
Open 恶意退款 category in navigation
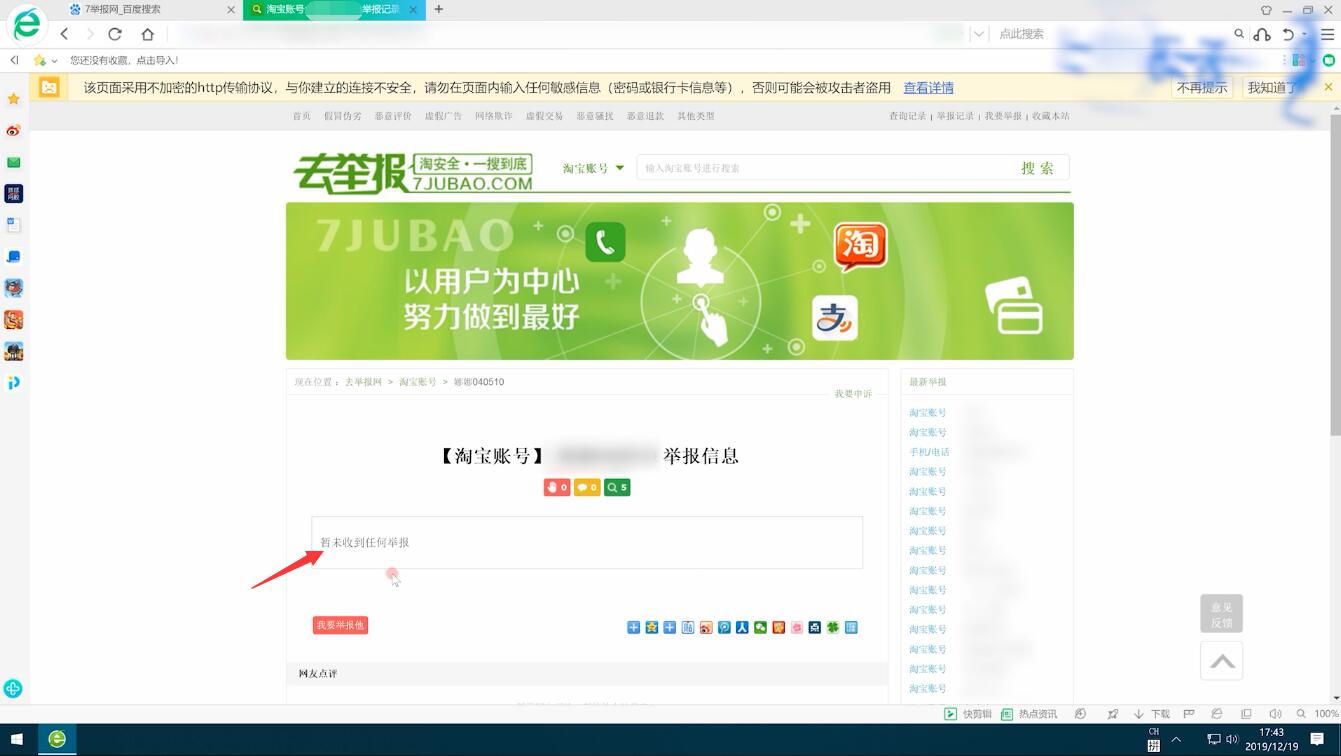pyautogui.click(x=645, y=116)
